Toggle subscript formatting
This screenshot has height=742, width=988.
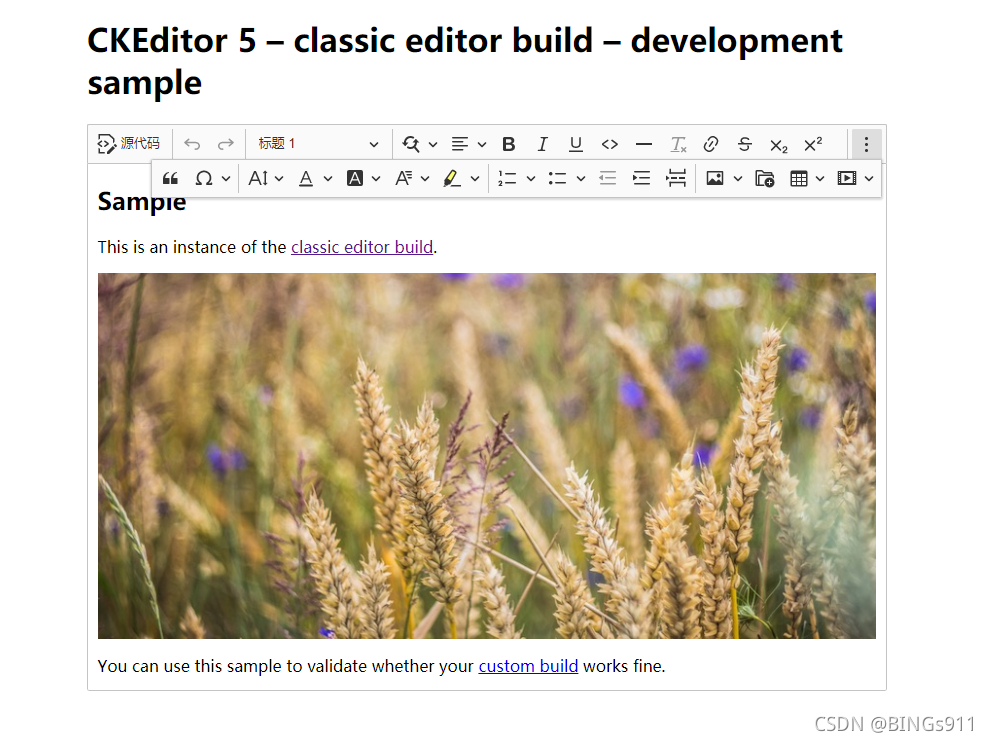pos(779,144)
